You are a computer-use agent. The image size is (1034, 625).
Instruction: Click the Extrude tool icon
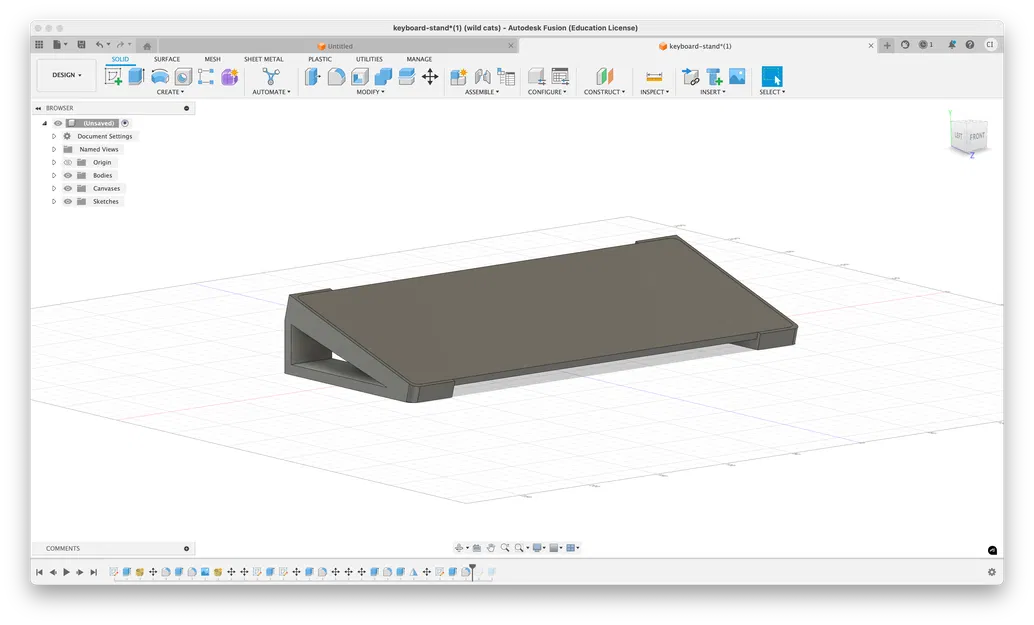tap(136, 76)
